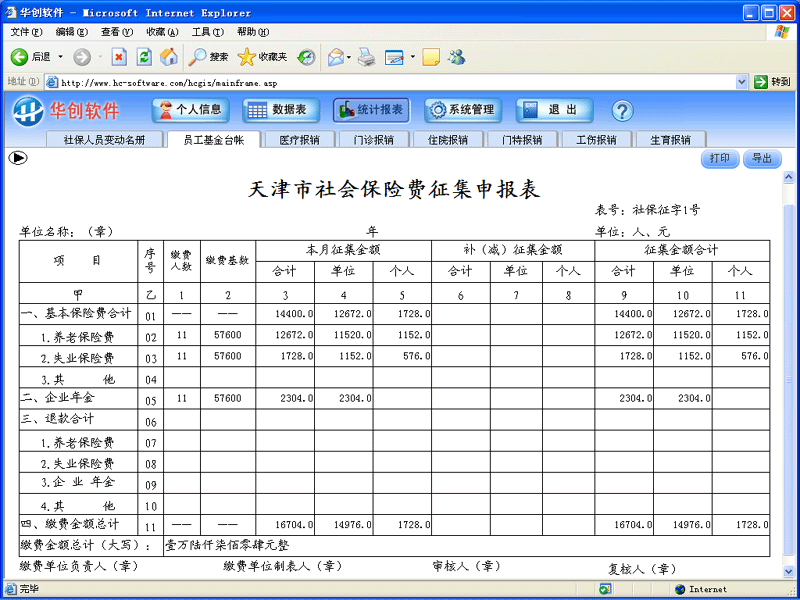Click the vertical scrollbar thumb
This screenshot has width=800, height=600.
point(789,379)
